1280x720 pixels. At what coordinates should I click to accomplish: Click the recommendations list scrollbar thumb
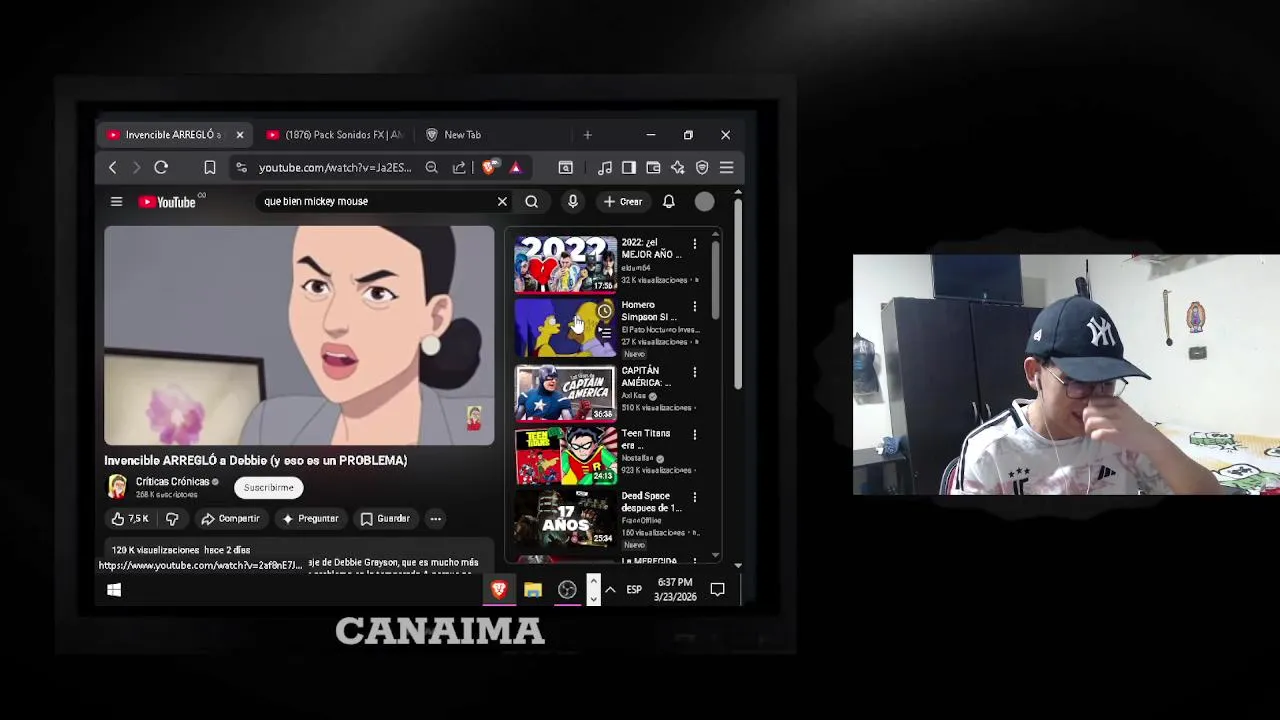click(716, 278)
